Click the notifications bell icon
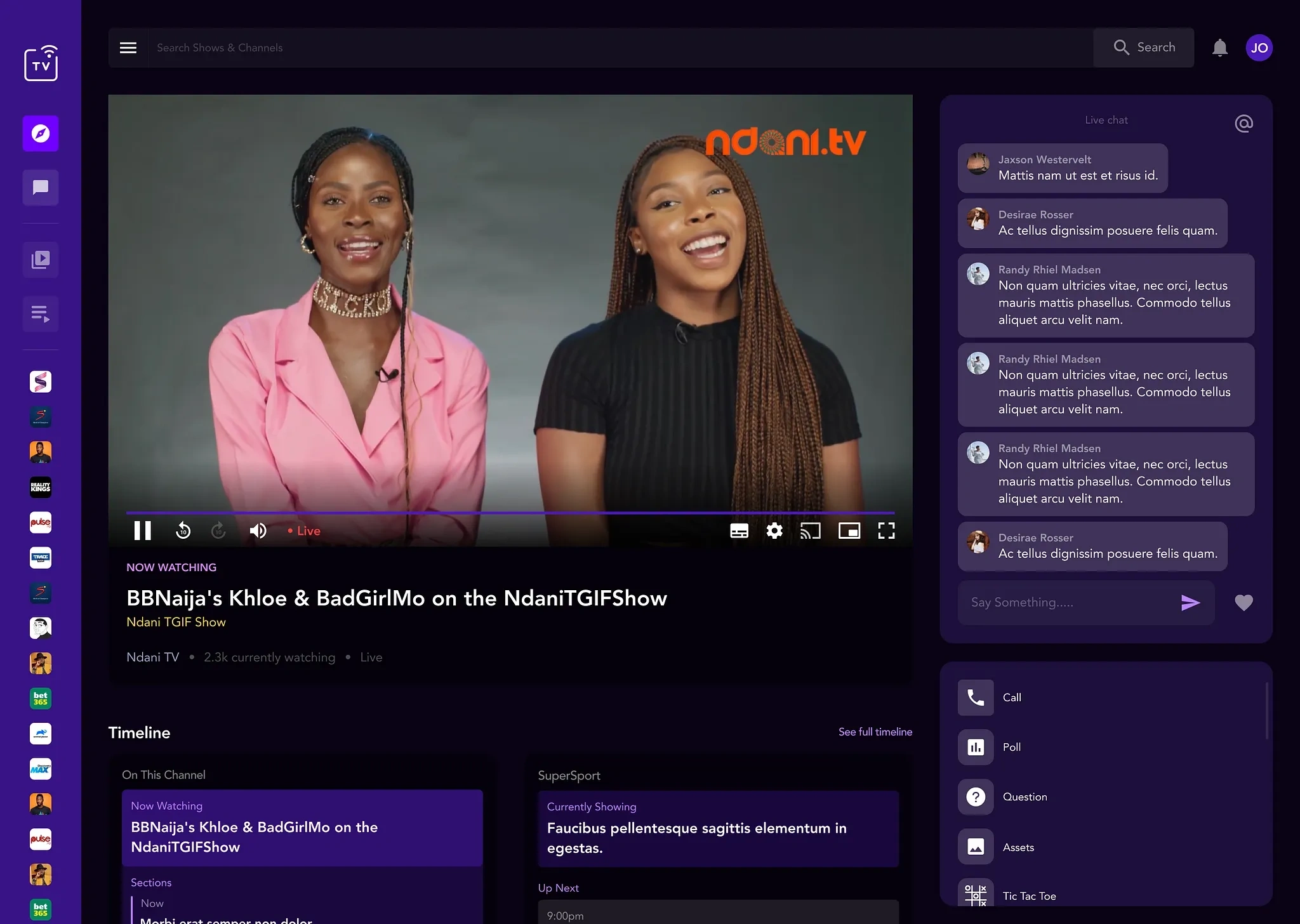The image size is (1300, 924). click(x=1219, y=48)
